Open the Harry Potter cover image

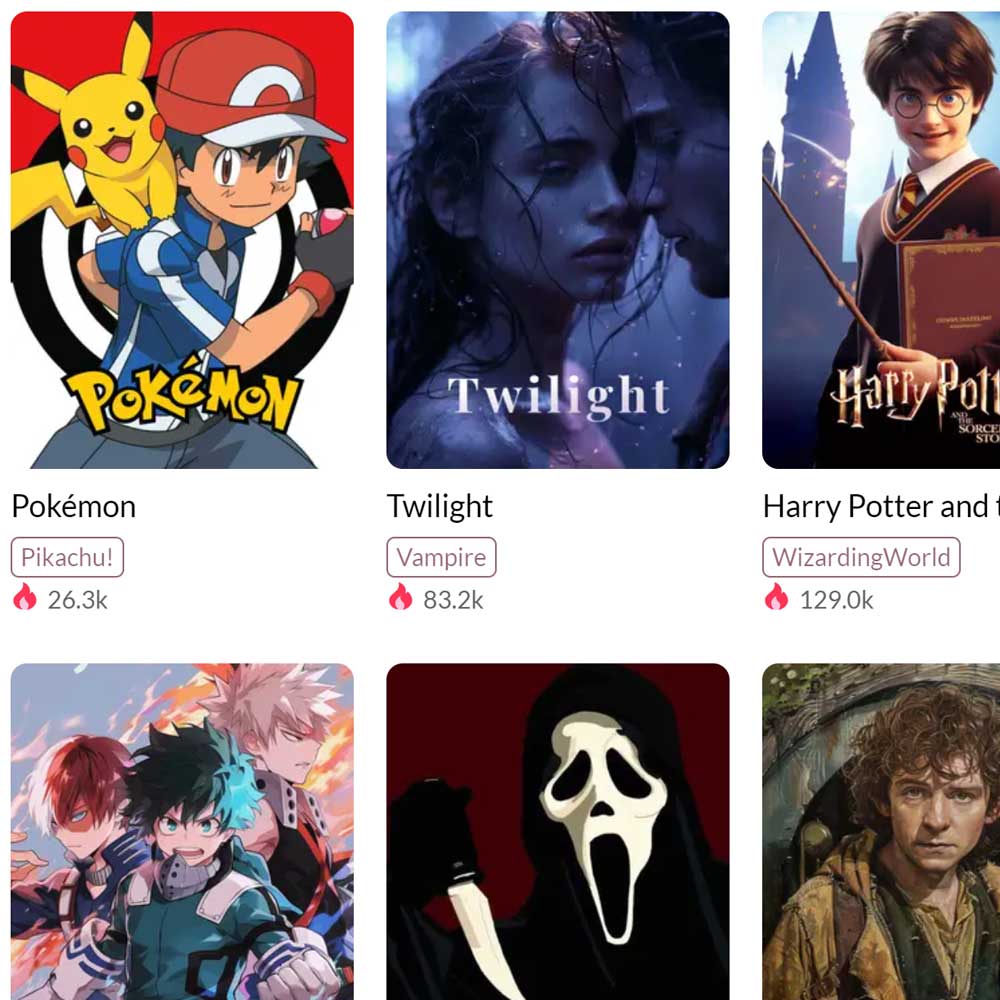coord(881,240)
